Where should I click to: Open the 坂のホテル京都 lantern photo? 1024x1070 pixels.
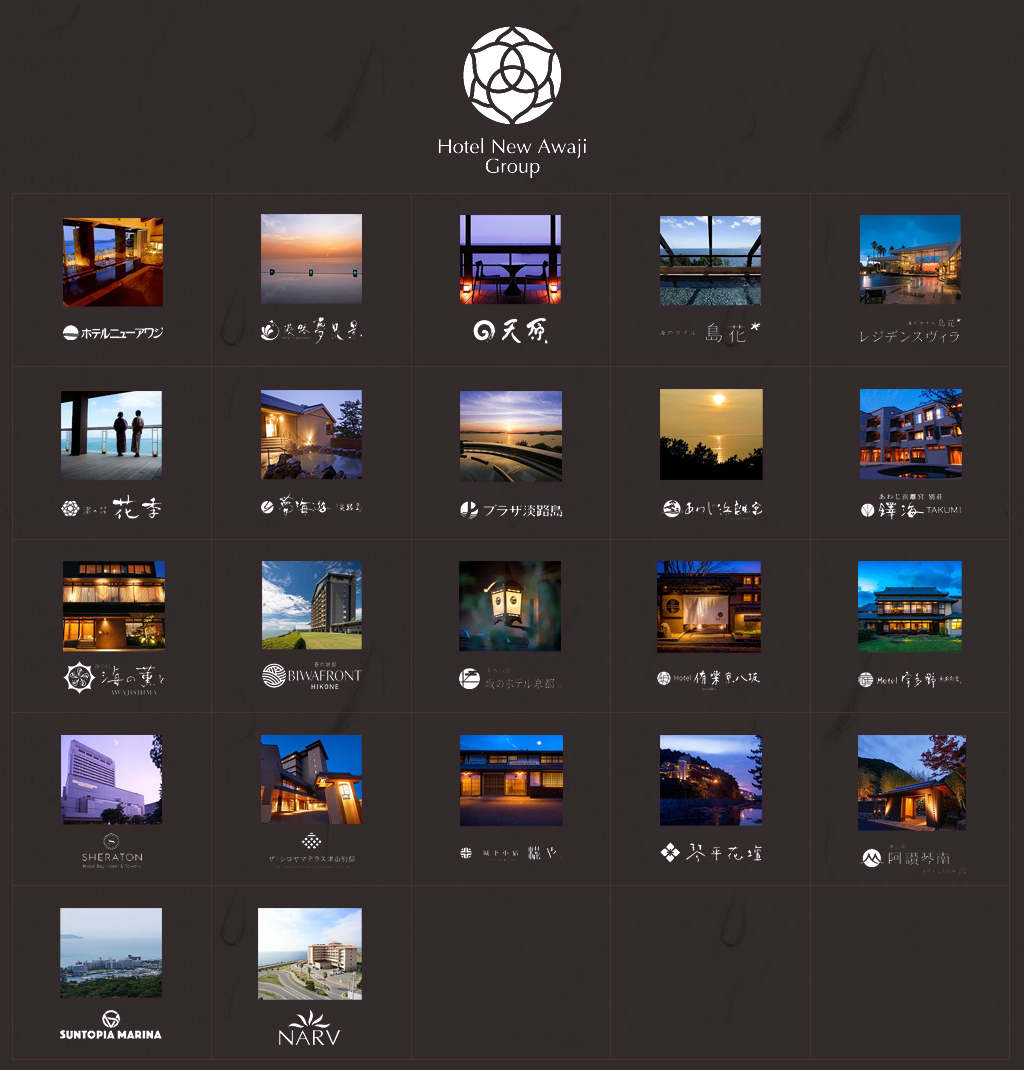510,606
